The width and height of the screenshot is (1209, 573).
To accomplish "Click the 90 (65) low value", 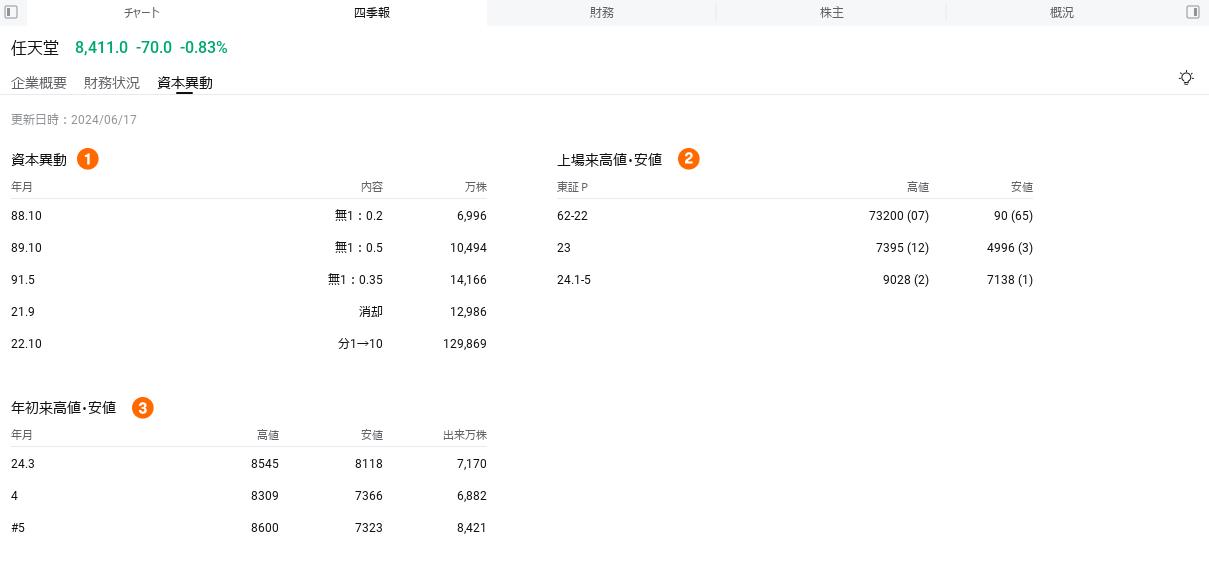I will 1013,216.
